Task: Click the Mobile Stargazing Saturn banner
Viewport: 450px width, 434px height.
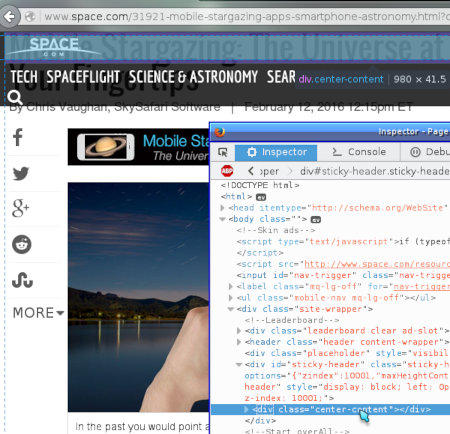Action: [x=138, y=147]
